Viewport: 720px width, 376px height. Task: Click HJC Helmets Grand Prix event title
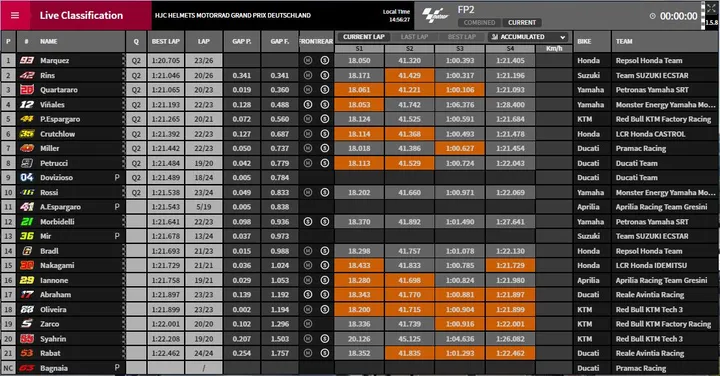coord(233,15)
